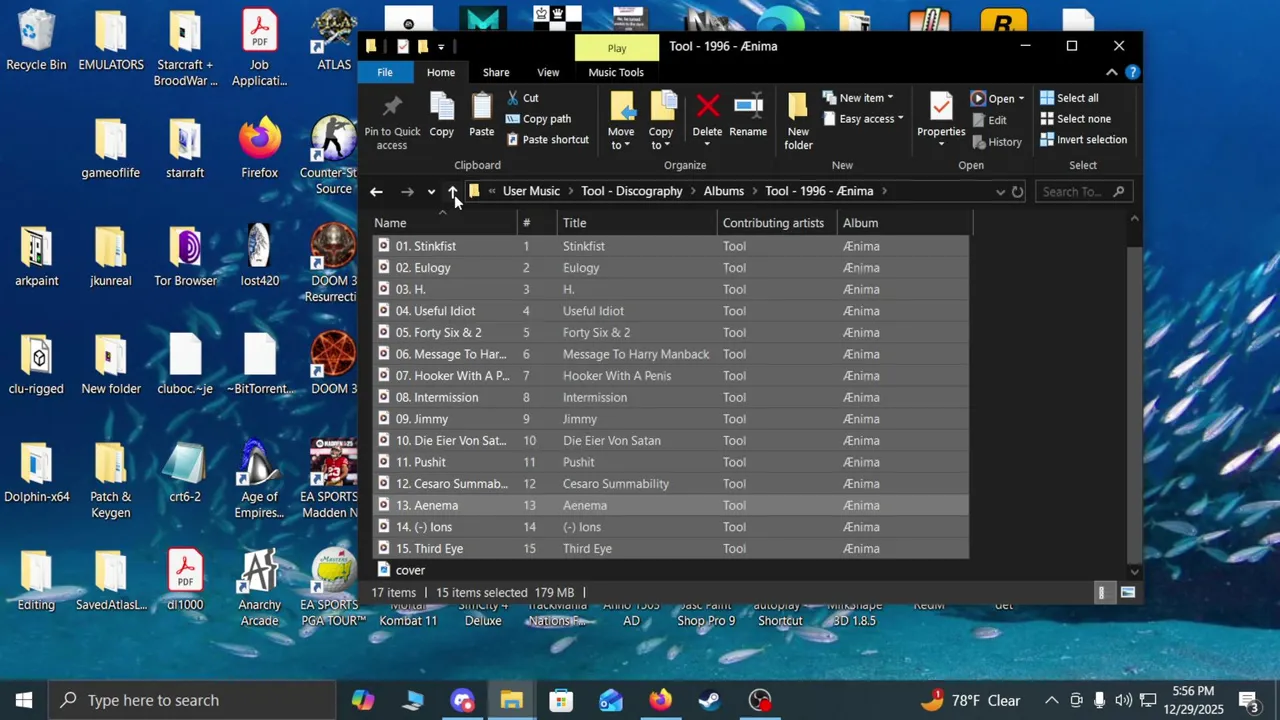Expand the New item dropdown
Image resolution: width=1280 pixels, height=720 pixels.
pos(859,98)
